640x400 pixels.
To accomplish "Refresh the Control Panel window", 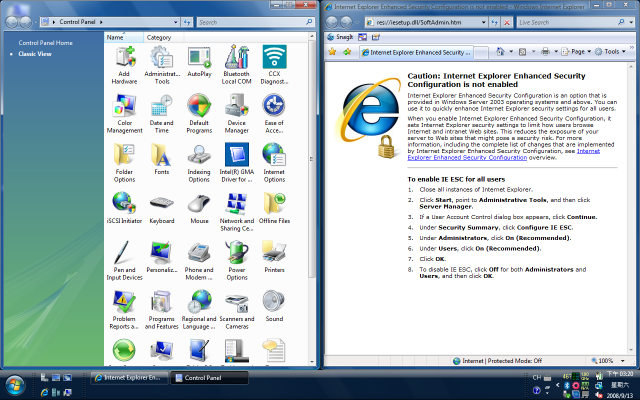I will pos(187,22).
